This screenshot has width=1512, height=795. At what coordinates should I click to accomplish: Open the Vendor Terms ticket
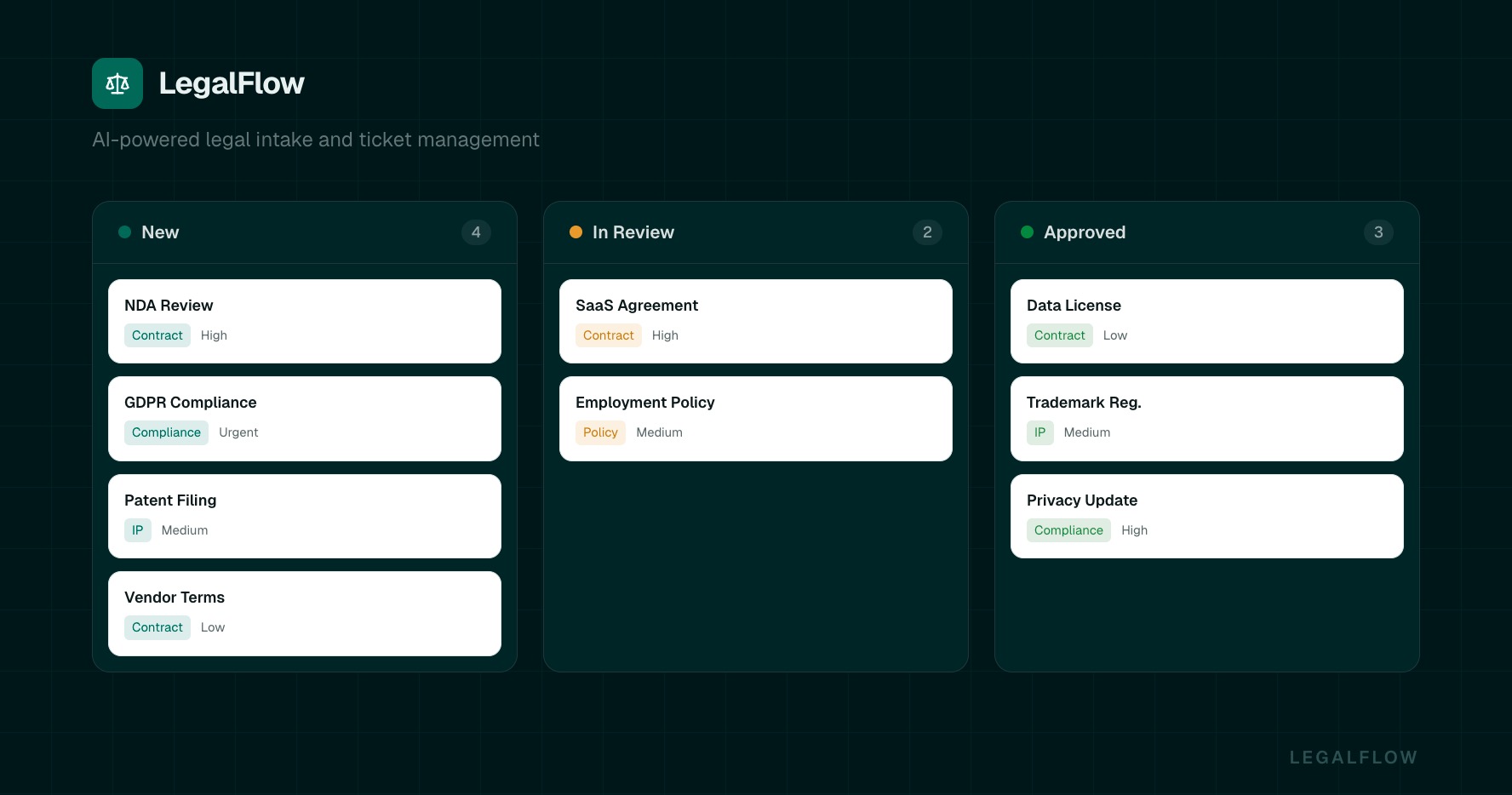(305, 614)
